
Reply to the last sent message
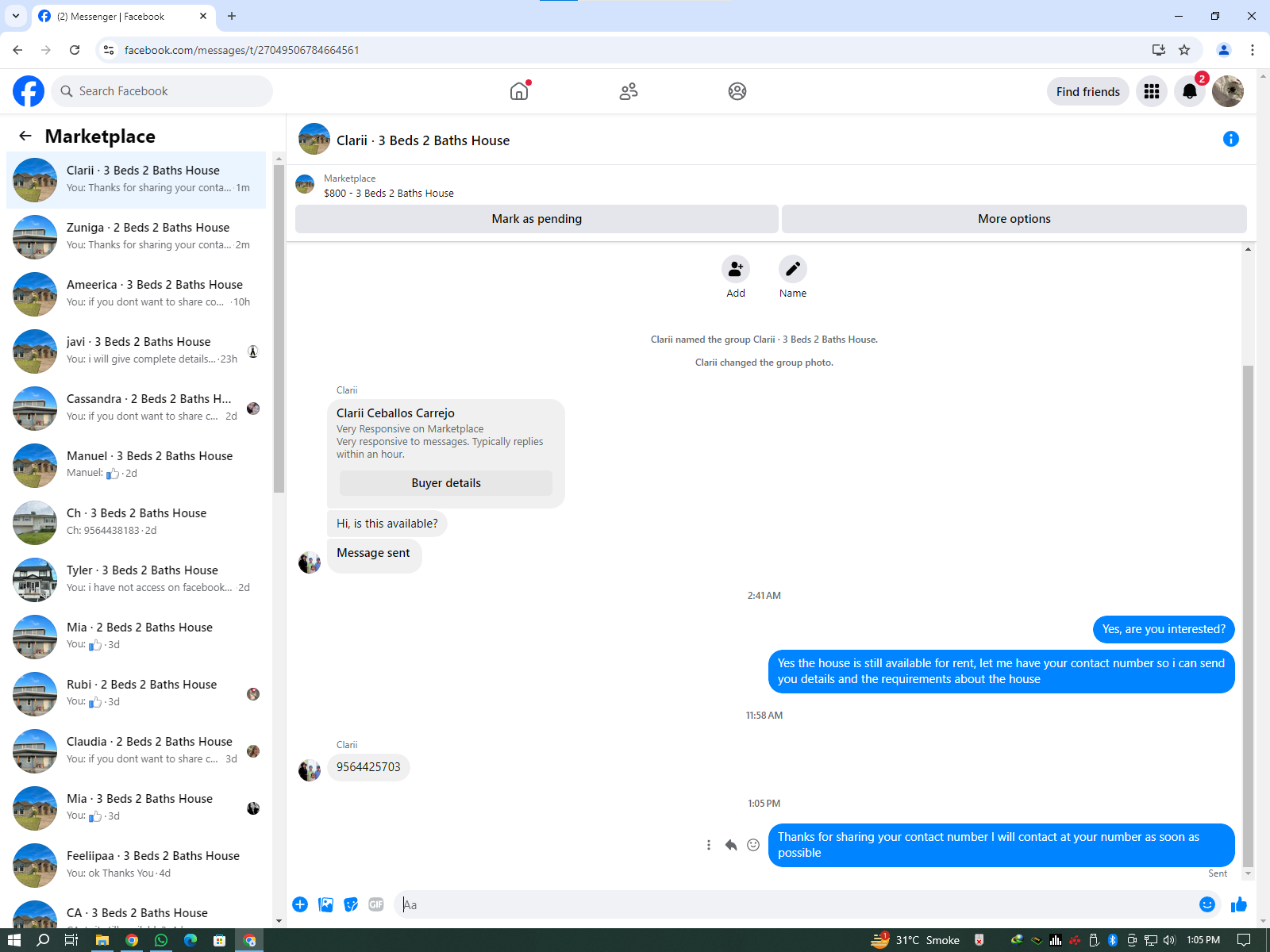click(731, 845)
